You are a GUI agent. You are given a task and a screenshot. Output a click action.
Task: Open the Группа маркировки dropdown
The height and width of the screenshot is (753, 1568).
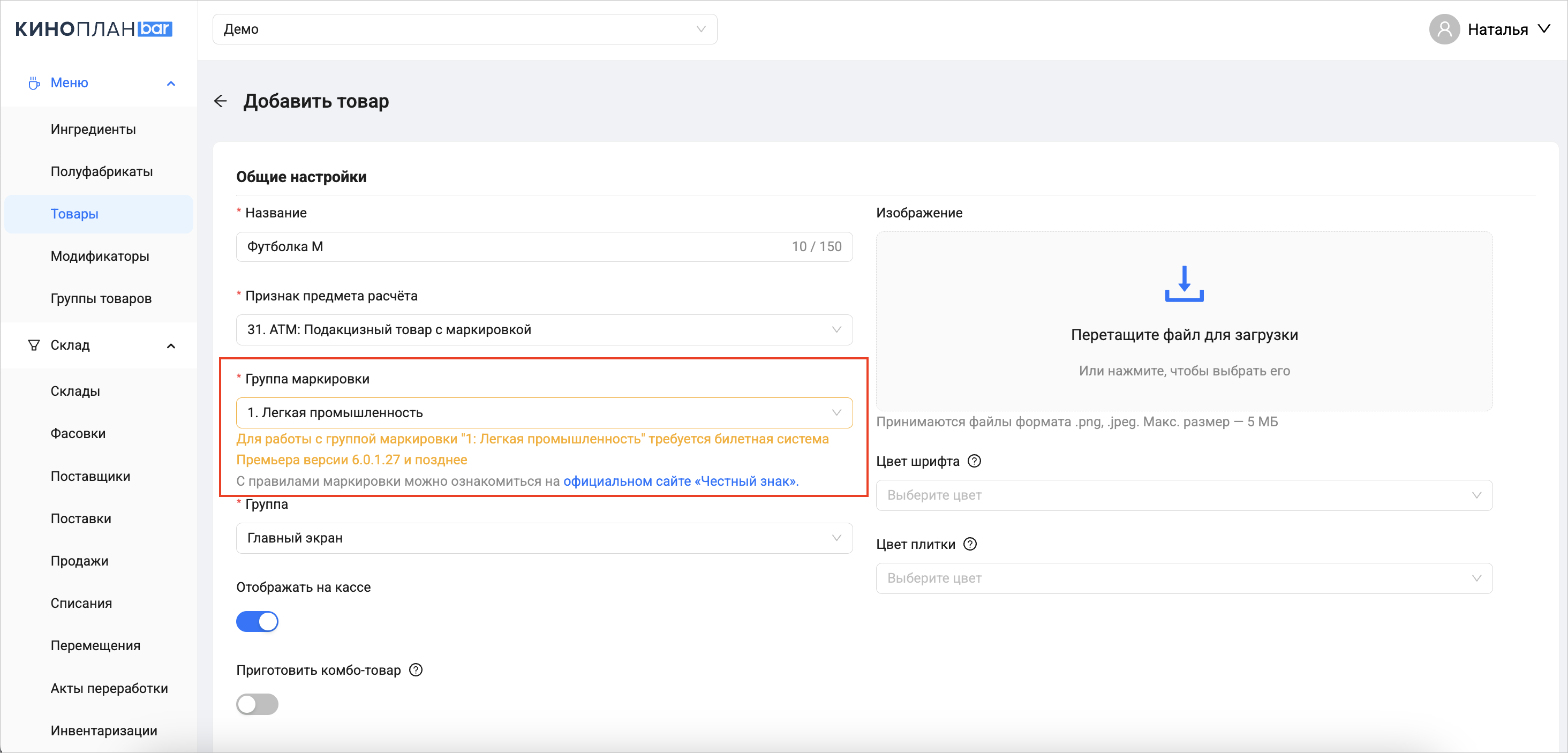pos(544,413)
